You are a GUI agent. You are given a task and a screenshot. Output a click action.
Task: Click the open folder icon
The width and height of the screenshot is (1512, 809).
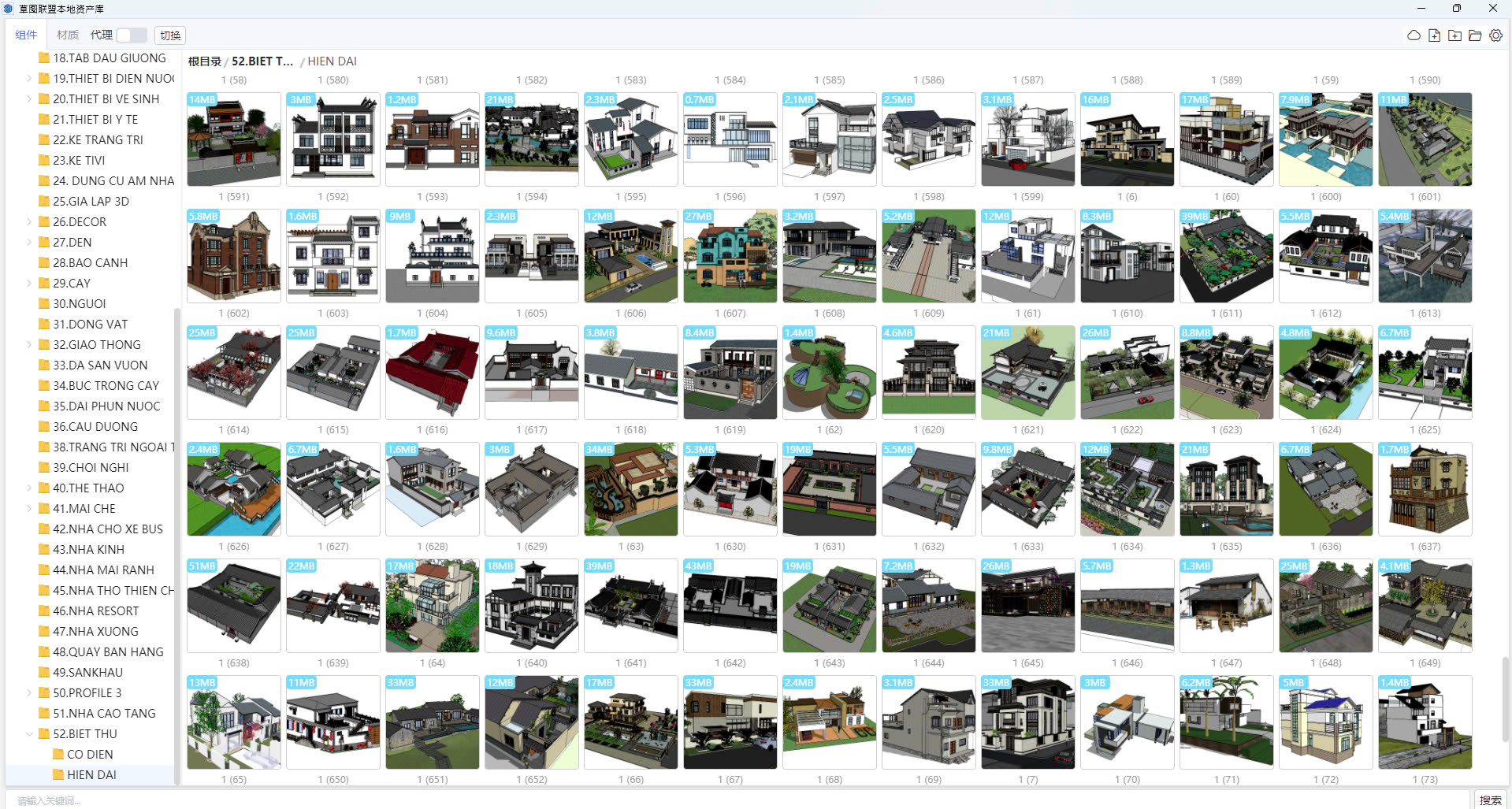tap(1475, 35)
